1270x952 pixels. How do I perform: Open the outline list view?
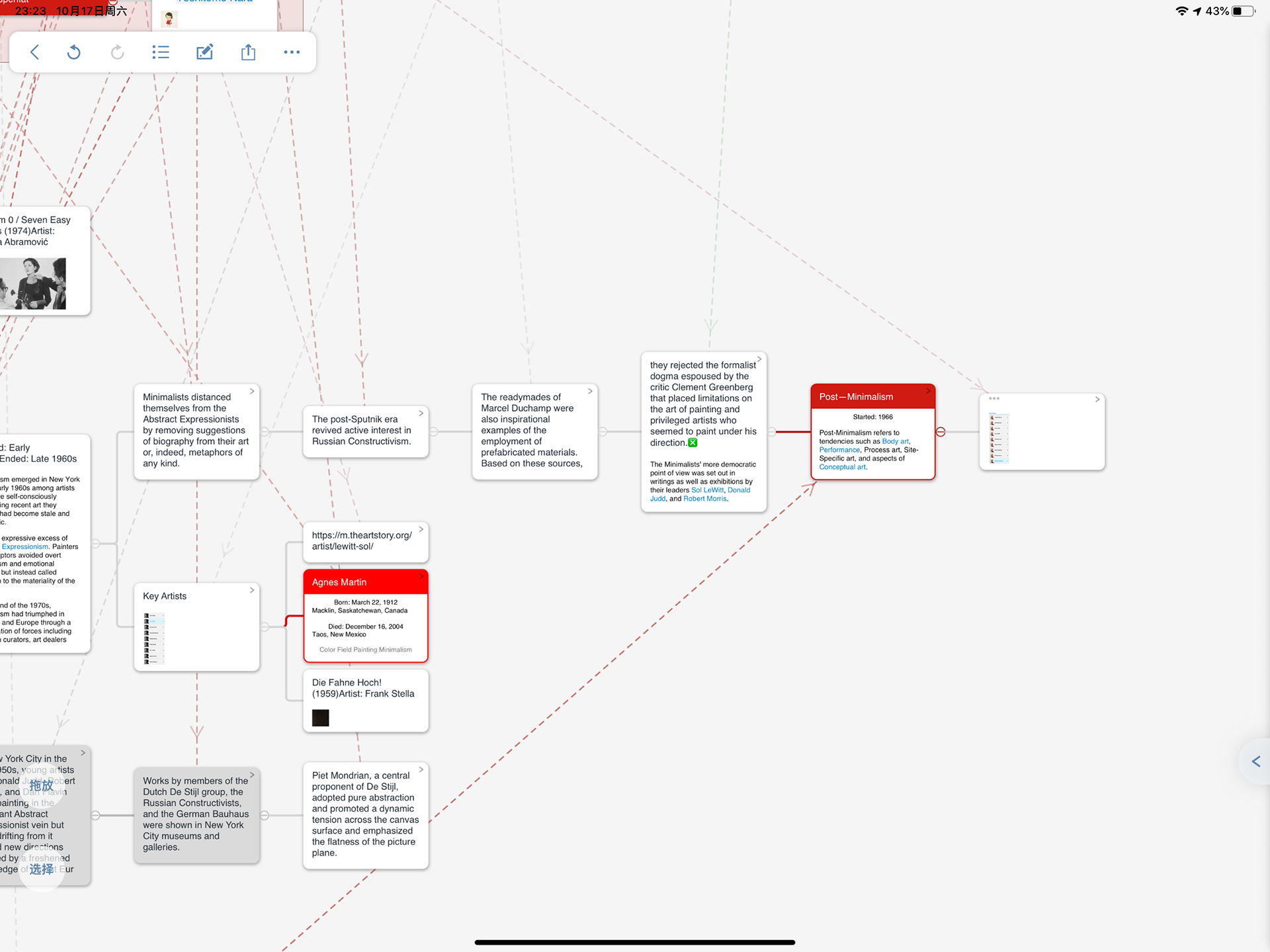point(161,52)
